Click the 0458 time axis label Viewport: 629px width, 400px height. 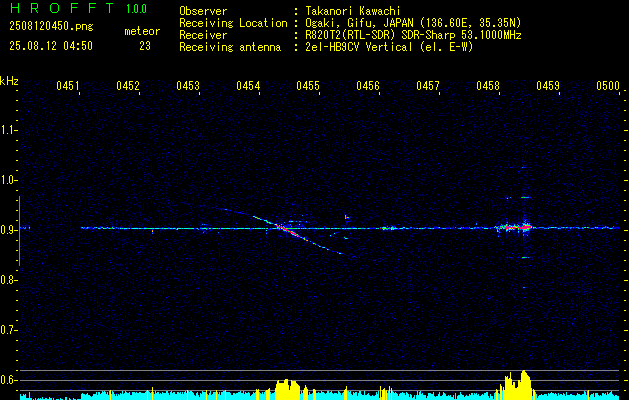[488, 85]
